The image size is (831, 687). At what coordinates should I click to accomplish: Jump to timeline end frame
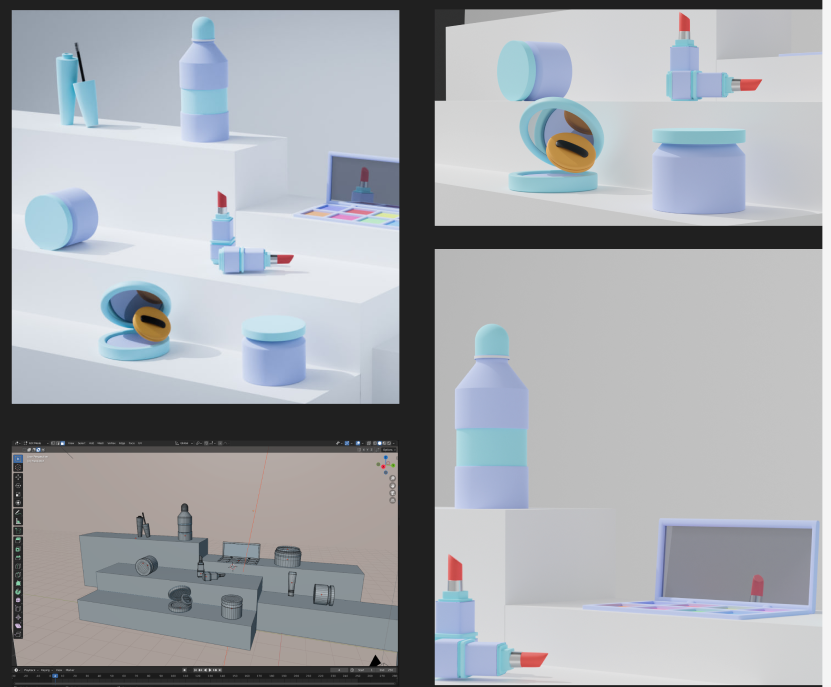[x=220, y=670]
